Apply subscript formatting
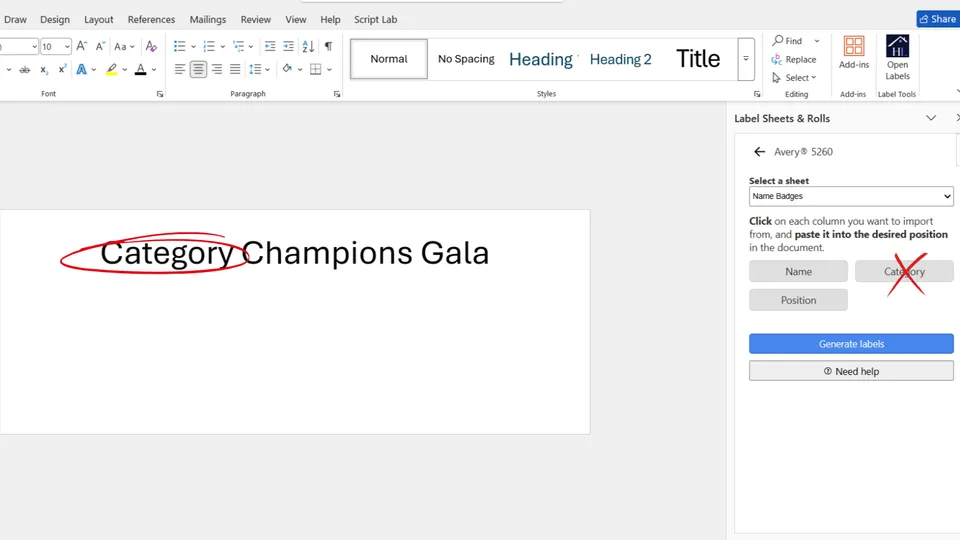Viewport: 960px width, 540px height. 44,70
